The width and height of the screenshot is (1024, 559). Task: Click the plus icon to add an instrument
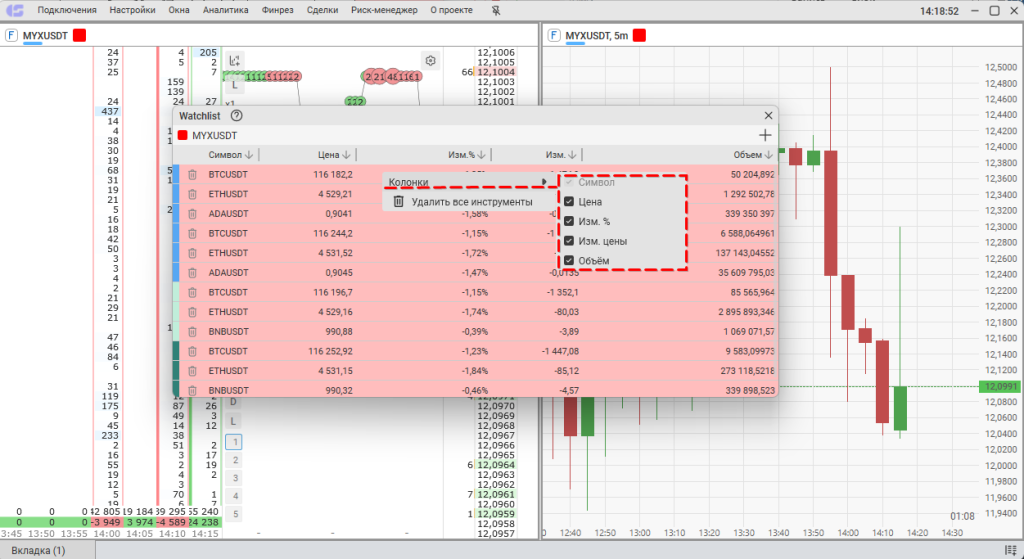tap(765, 135)
